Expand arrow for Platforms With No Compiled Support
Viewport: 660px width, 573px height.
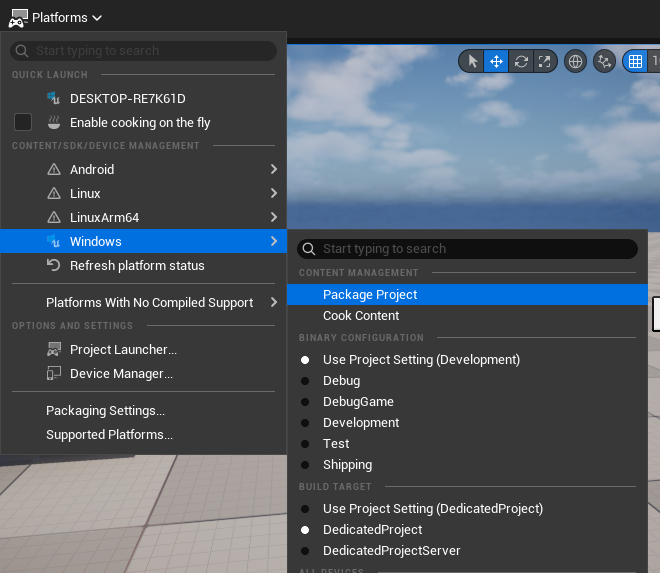[x=274, y=302]
